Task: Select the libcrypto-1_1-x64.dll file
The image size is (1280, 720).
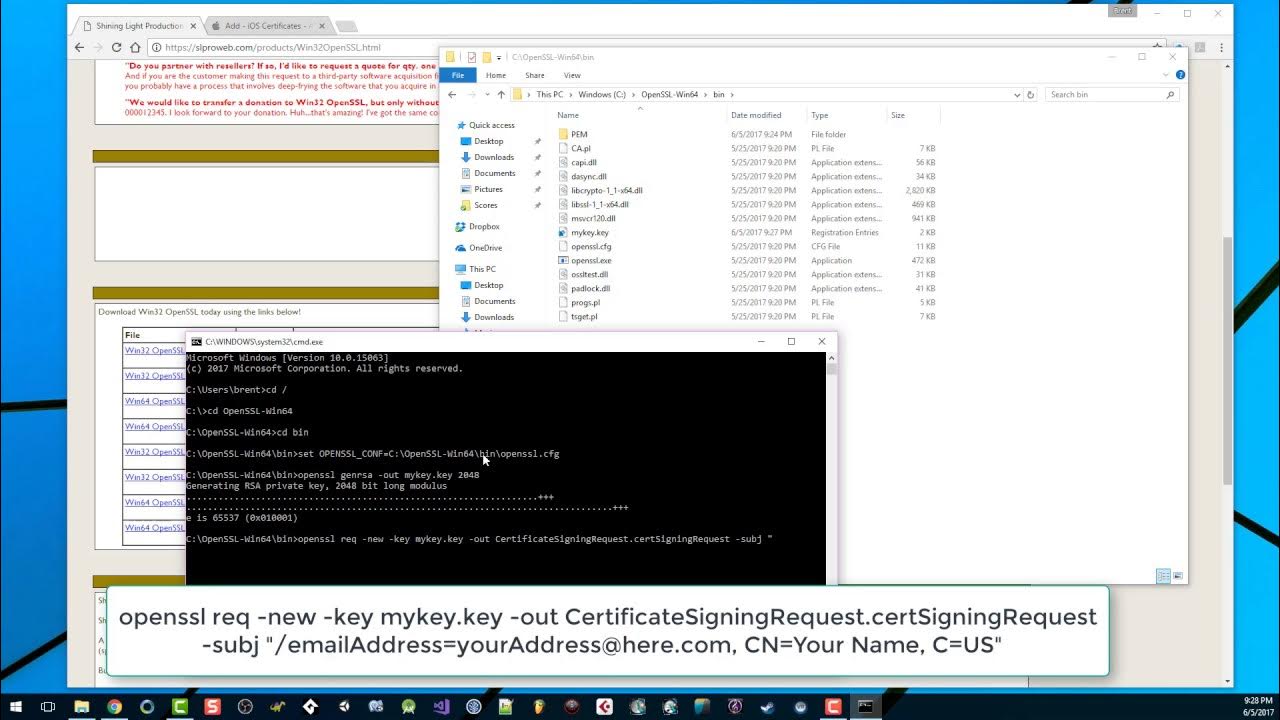Action: coord(607,190)
